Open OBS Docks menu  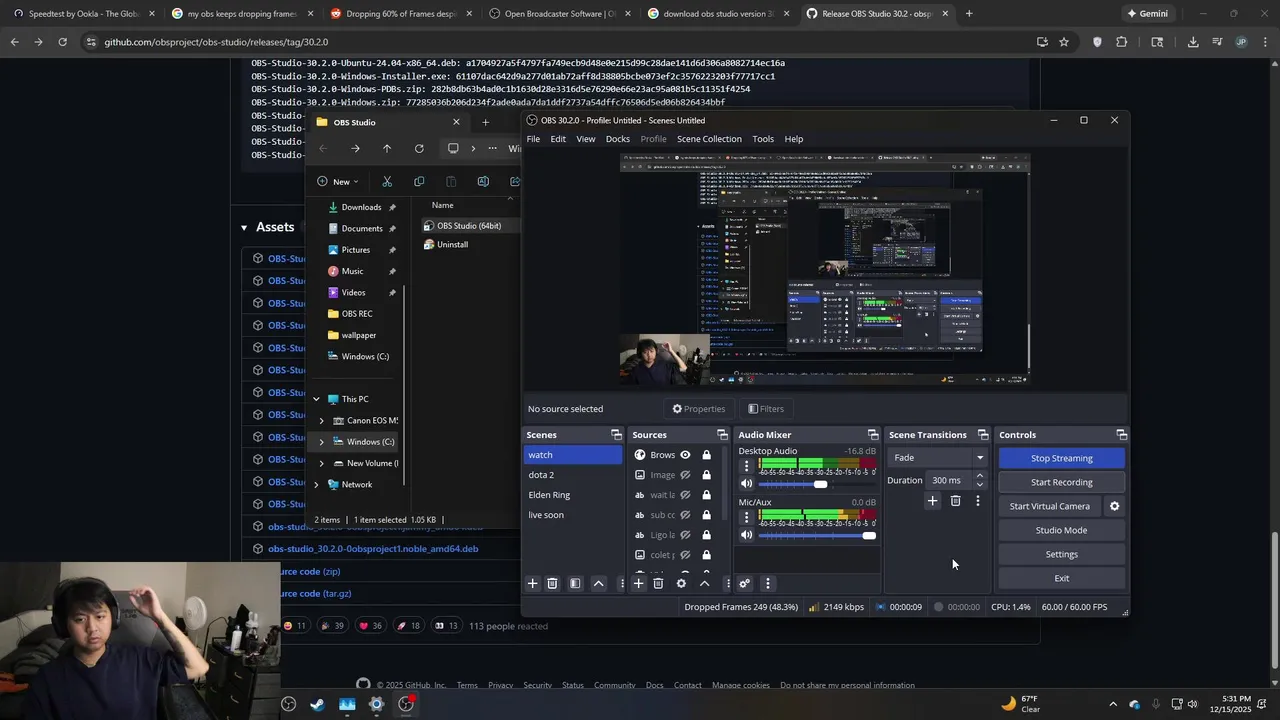(618, 139)
